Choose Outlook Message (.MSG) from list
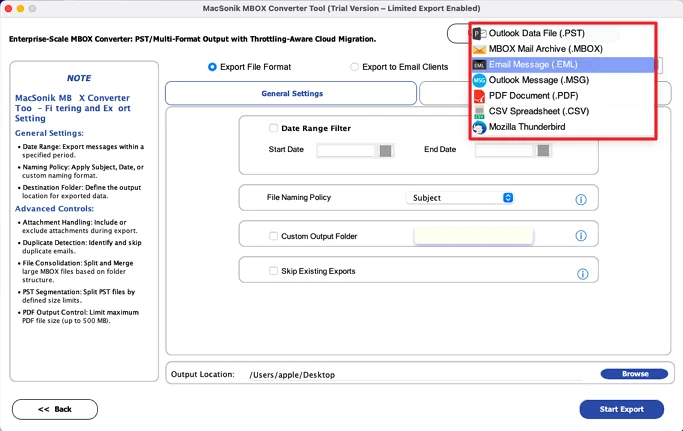The height and width of the screenshot is (431, 683). click(563, 80)
